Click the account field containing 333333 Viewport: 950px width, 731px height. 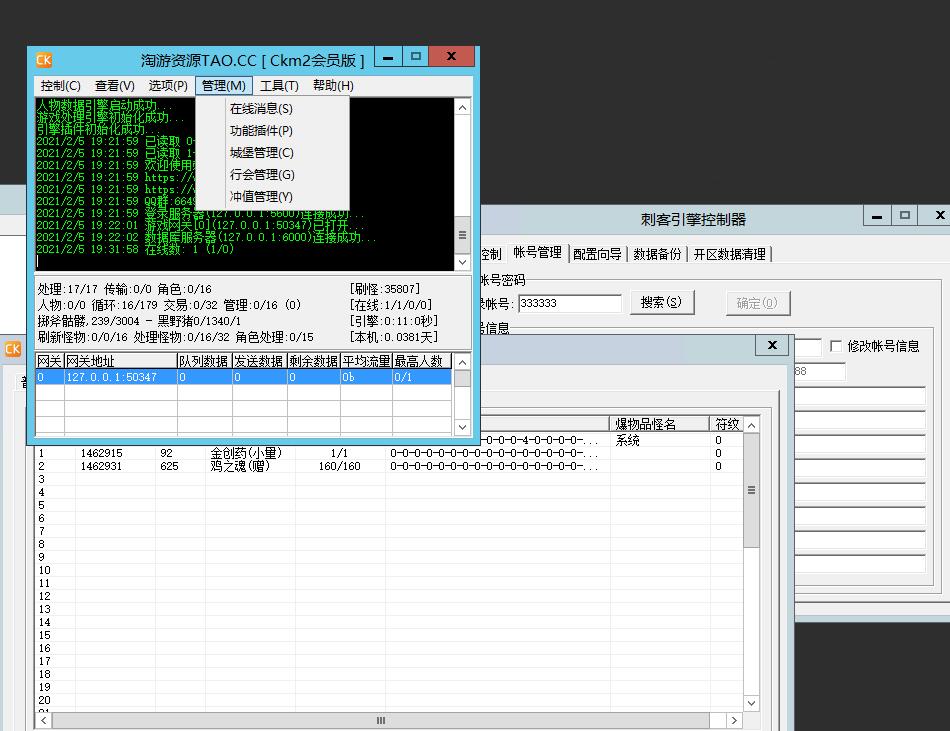569,303
